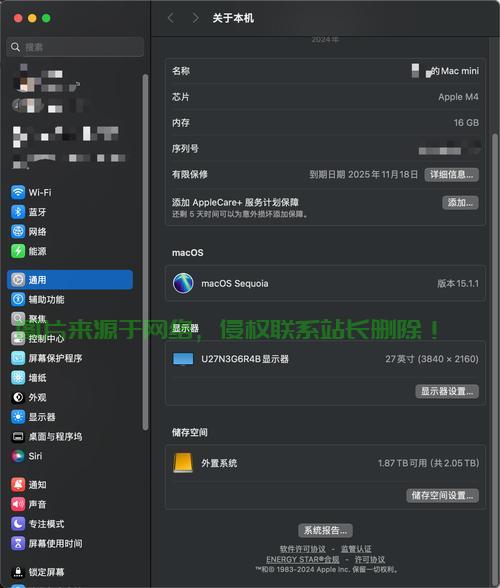Click the 'macOS Sequoia' name text
Image resolution: width=500 pixels, height=588 pixels.
235,284
